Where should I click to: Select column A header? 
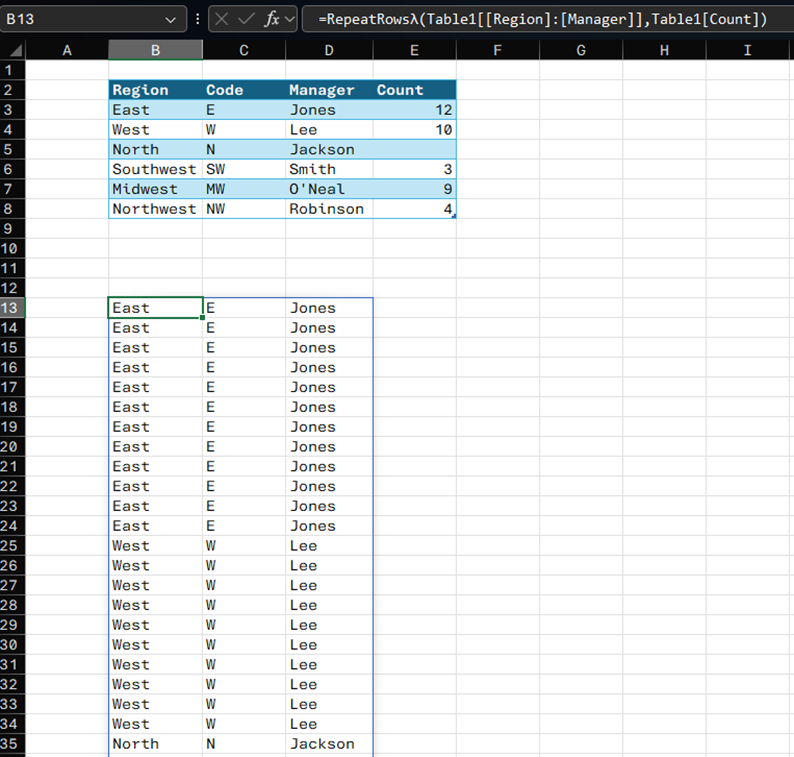[67, 50]
